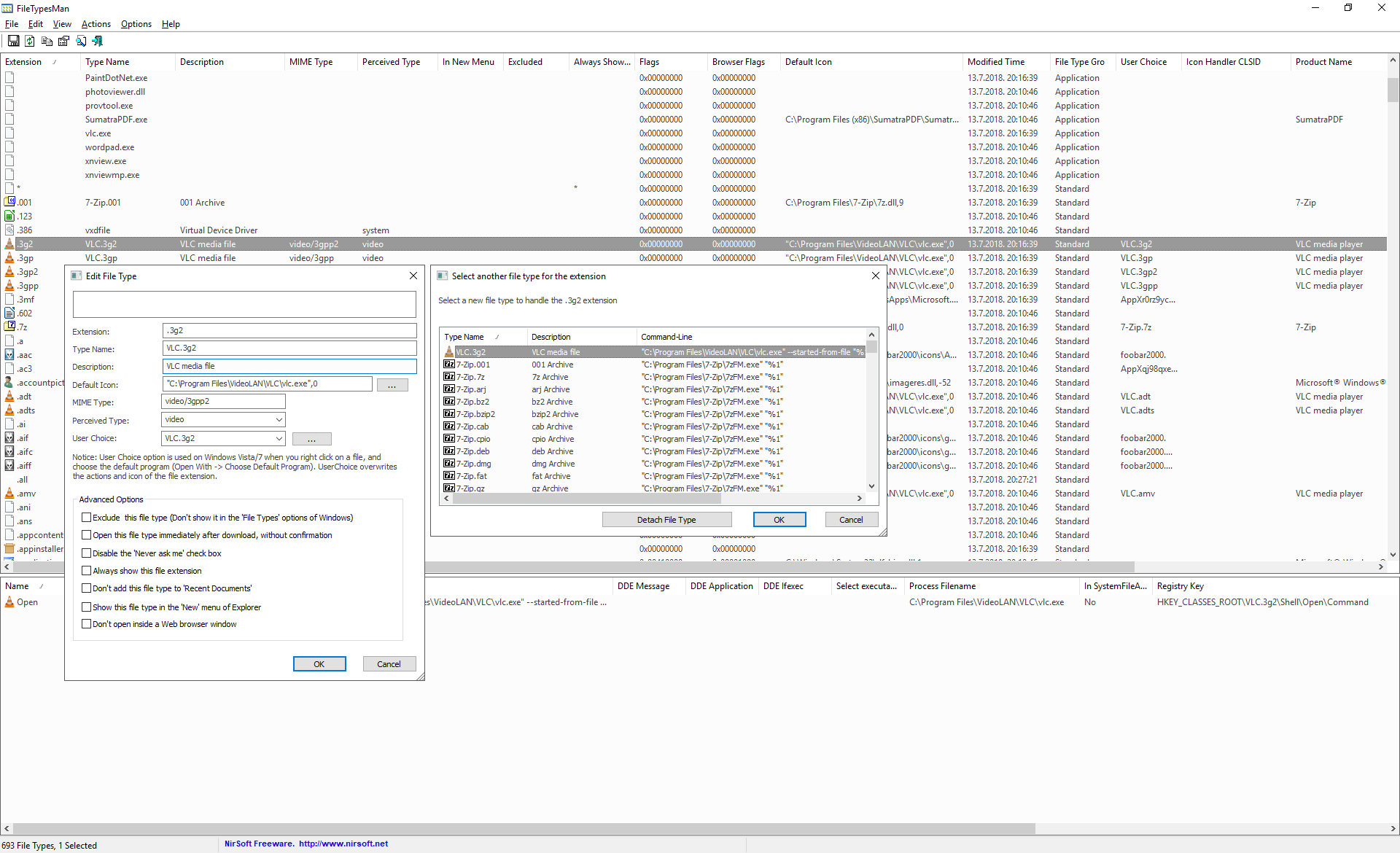Check 'Open this file type immediately after download'

point(87,535)
